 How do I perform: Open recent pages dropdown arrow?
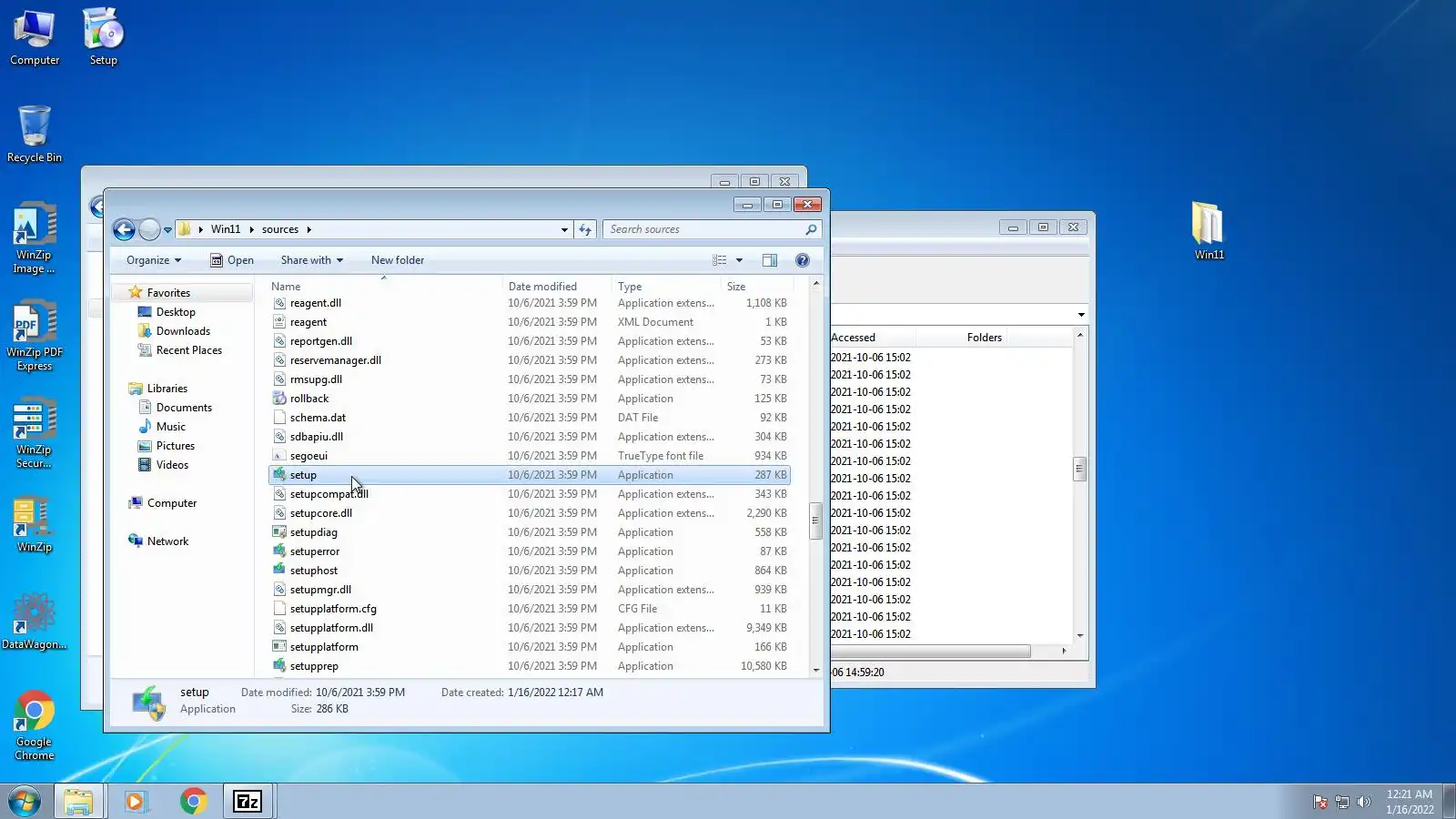(x=167, y=229)
